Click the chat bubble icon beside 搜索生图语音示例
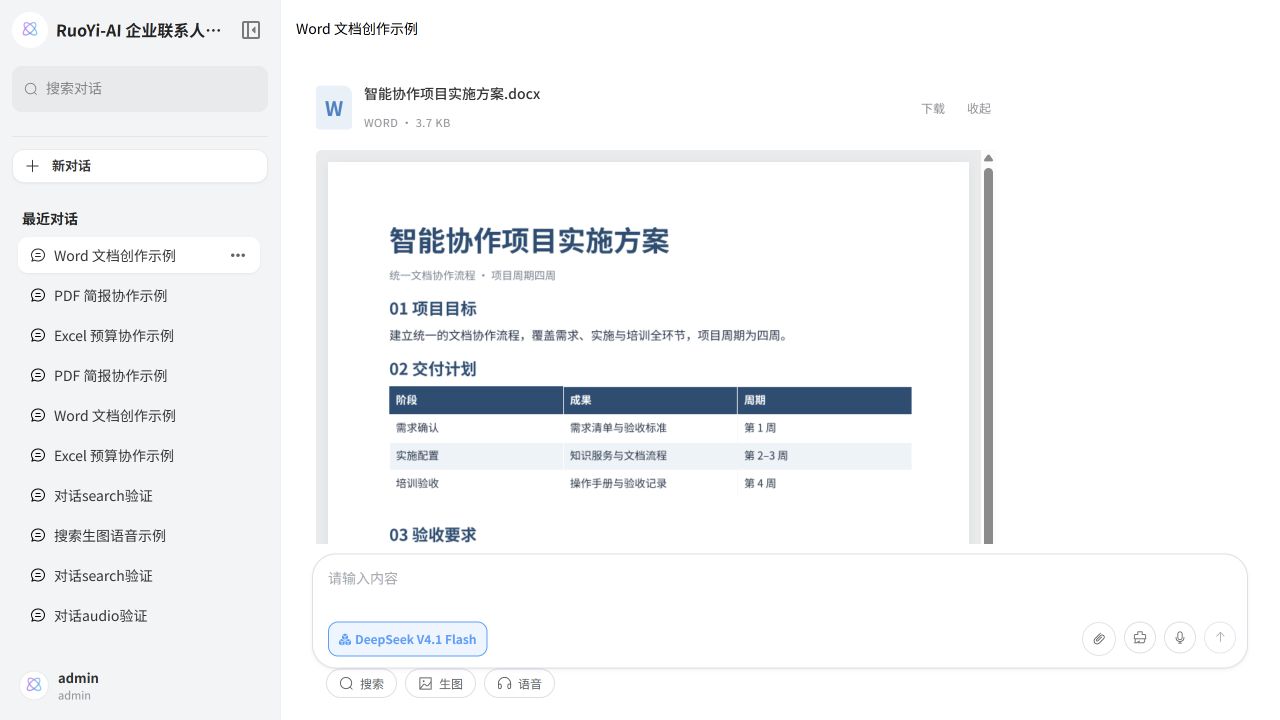 click(x=38, y=536)
